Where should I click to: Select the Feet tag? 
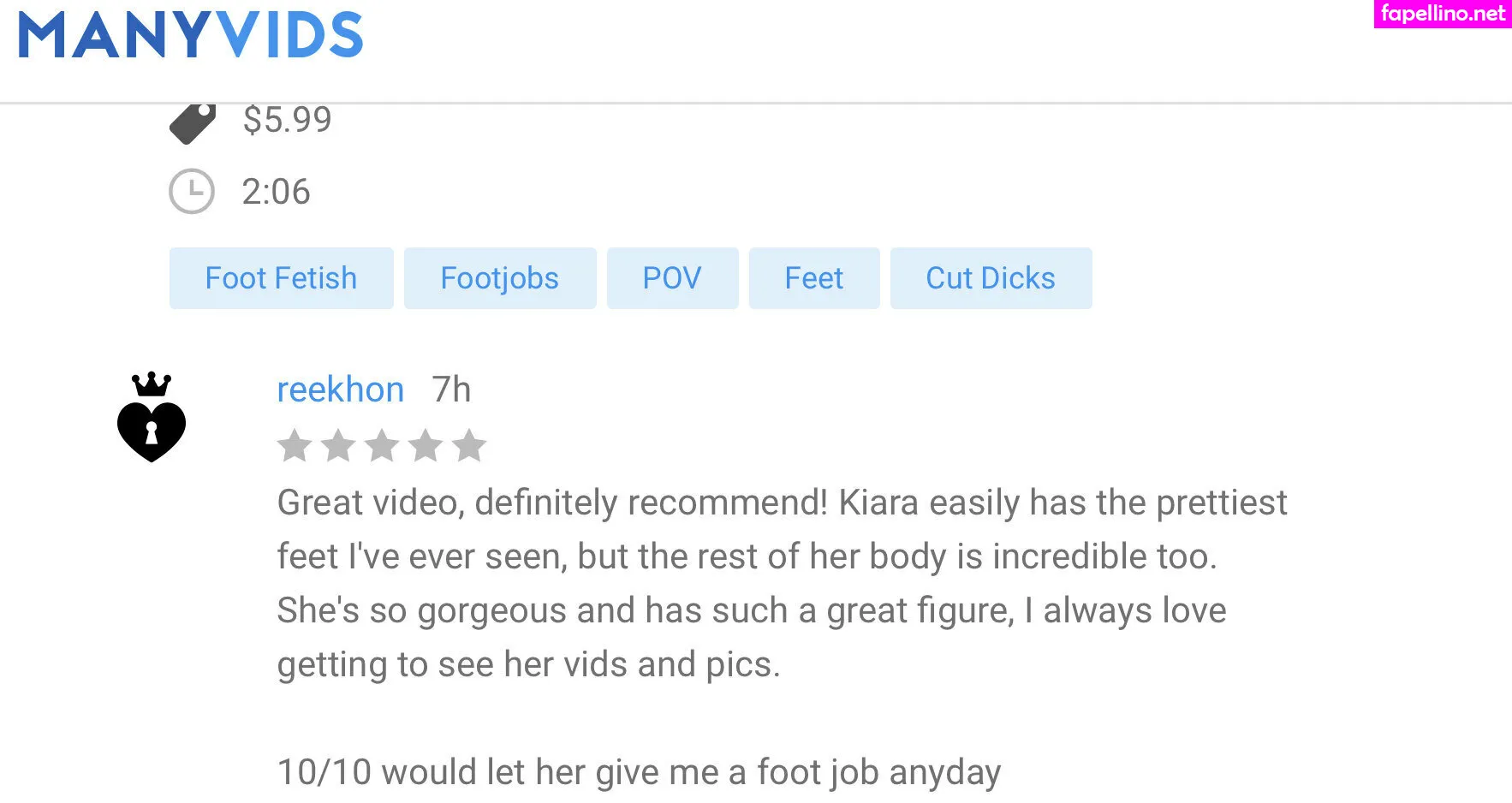814,278
